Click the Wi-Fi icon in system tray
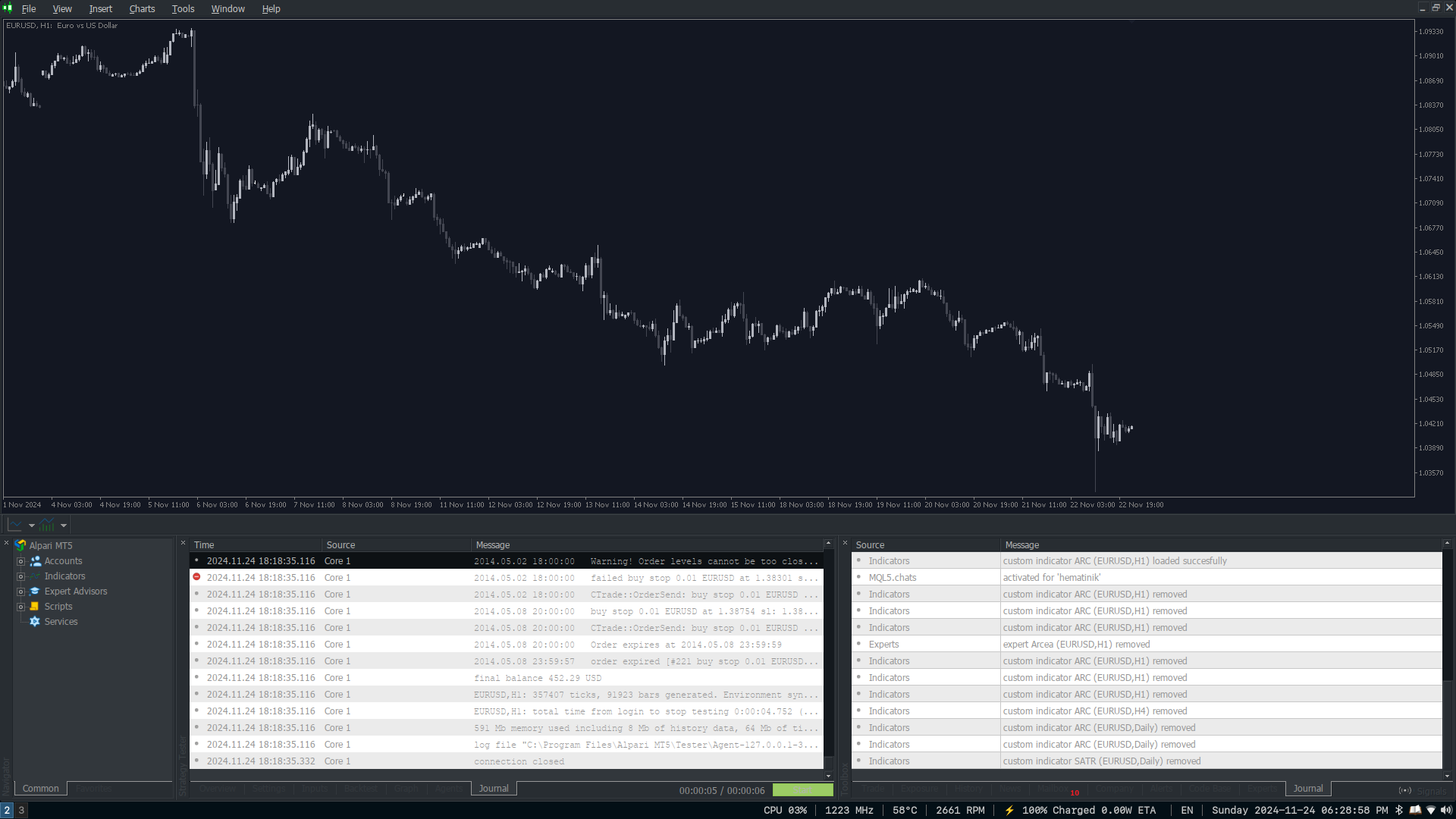Image resolution: width=1456 pixels, height=819 pixels. tap(1431, 810)
